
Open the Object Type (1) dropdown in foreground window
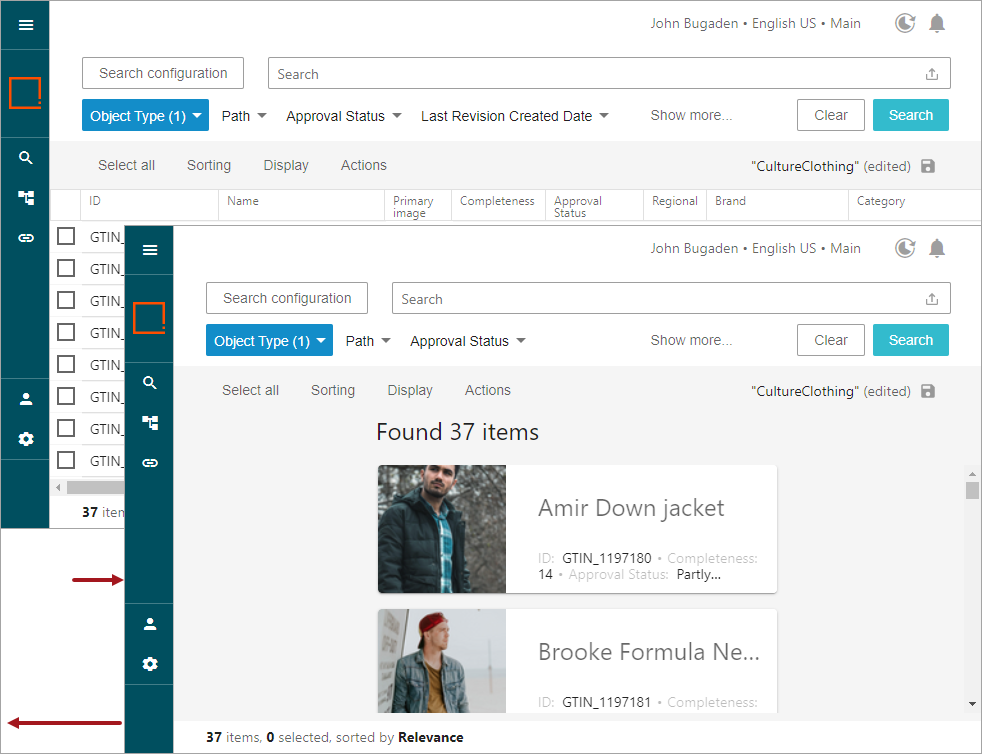[x=269, y=341]
